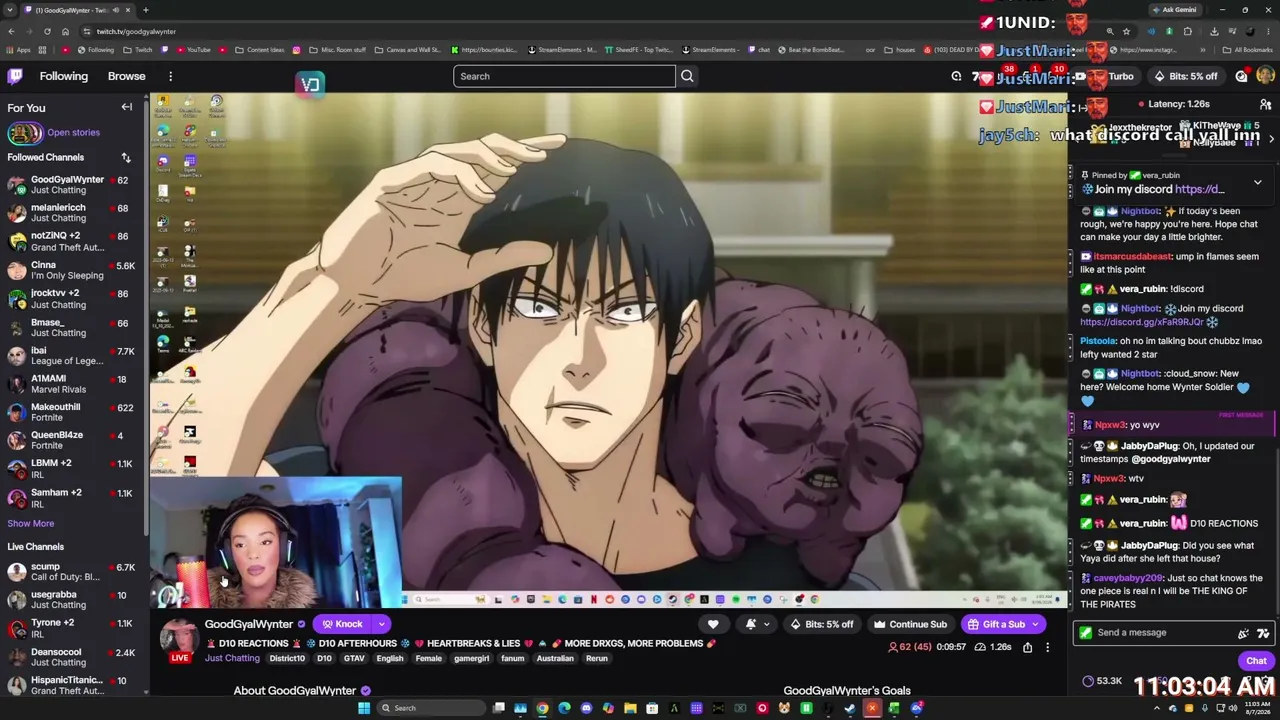Screen dimensions: 1280x720
Task: Open the community list icon in chat
Action: [x=1265, y=104]
